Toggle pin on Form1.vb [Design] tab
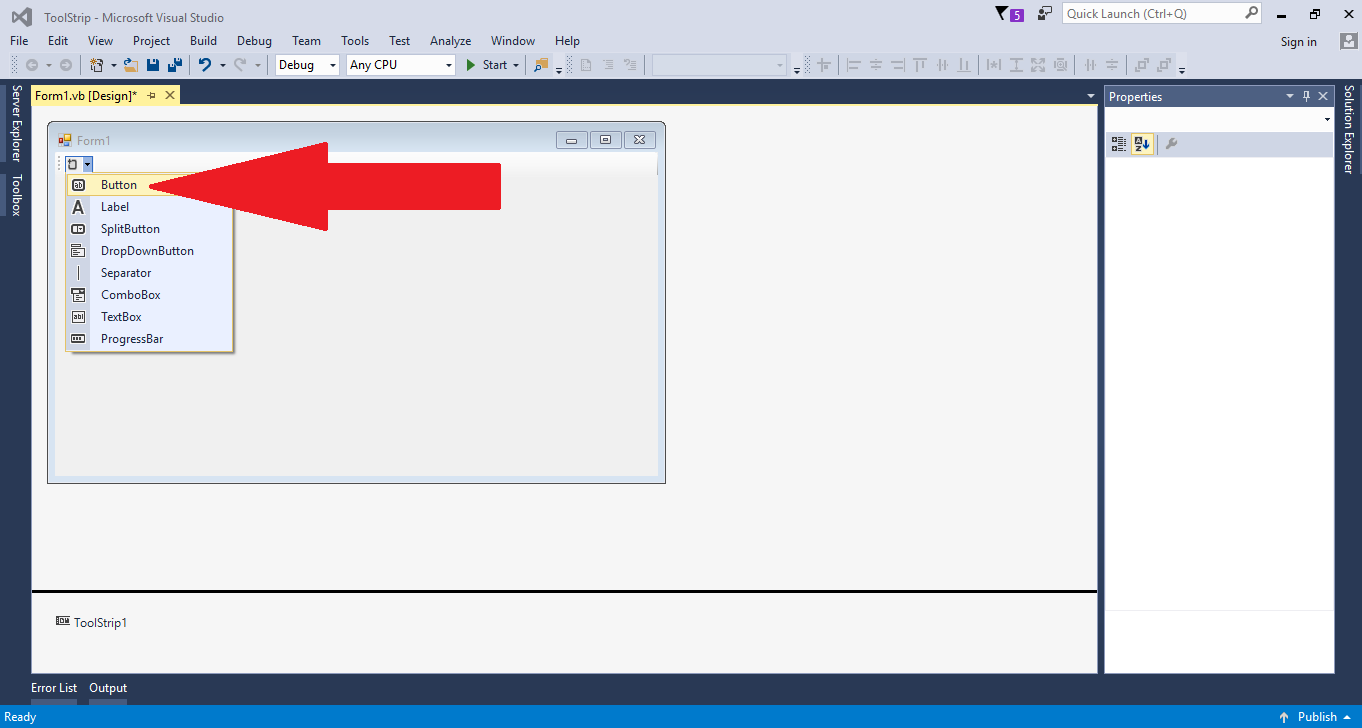 (x=152, y=95)
